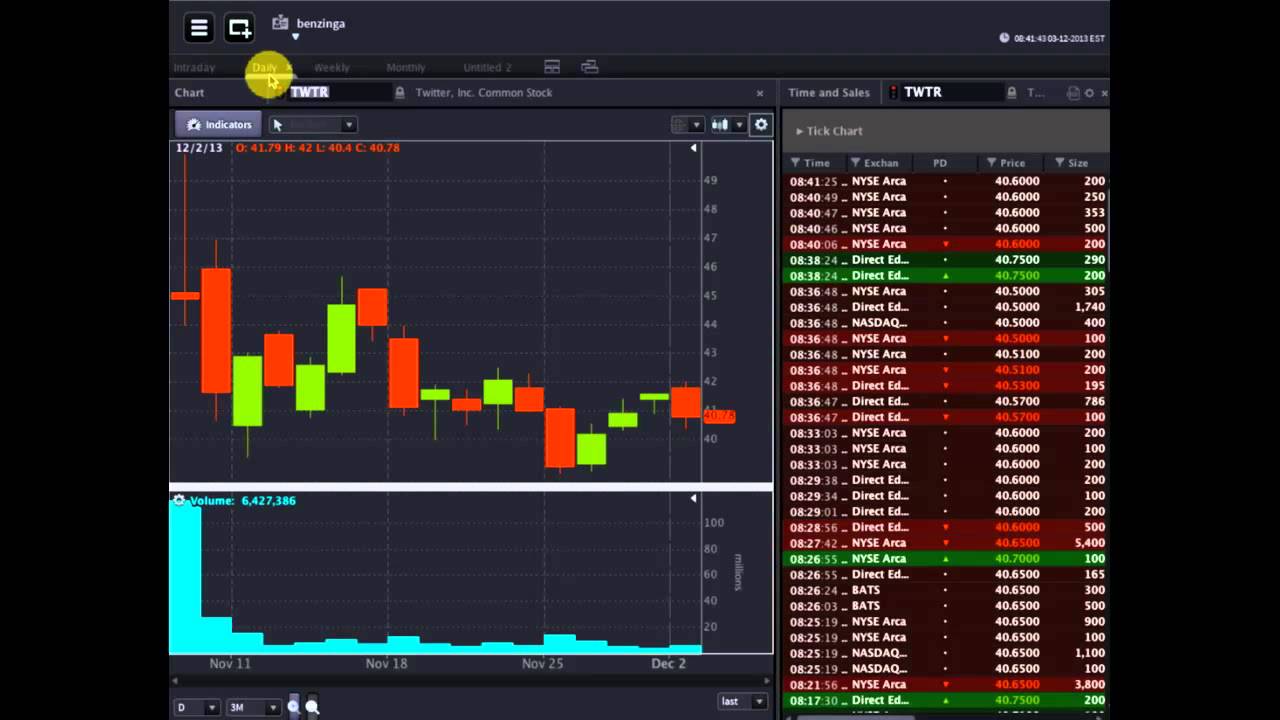Screen dimensions: 1280x720
Task: Click the zoom-in magnifier icon
Action: click(x=293, y=706)
